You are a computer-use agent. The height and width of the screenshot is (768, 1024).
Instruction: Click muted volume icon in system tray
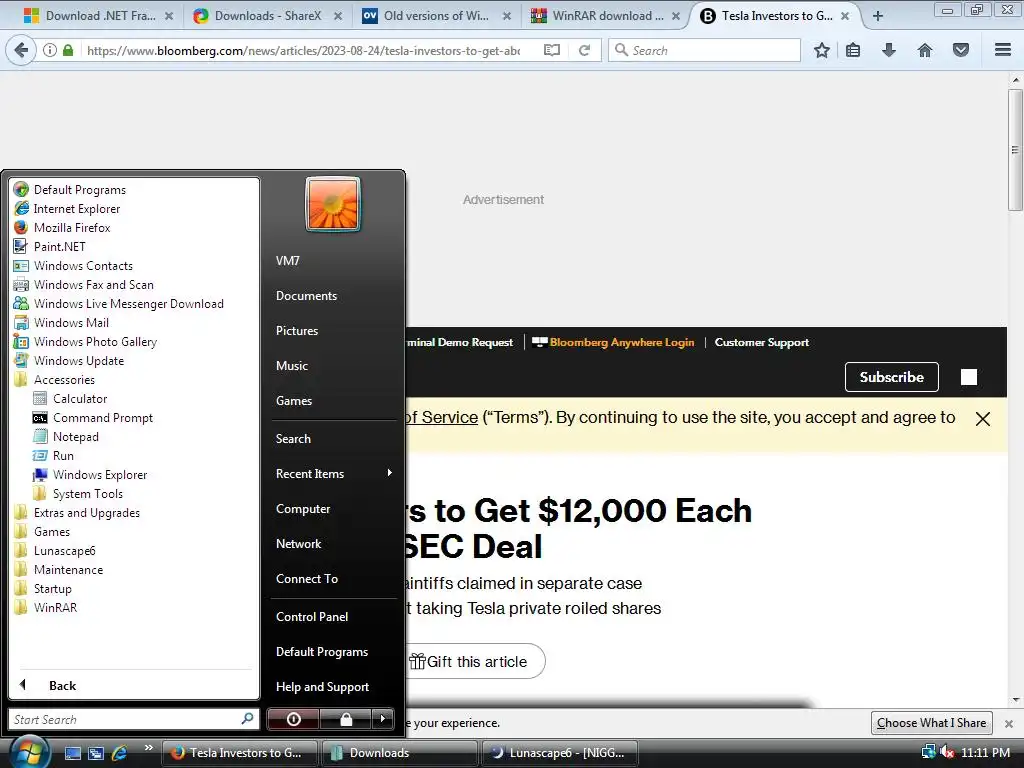(x=946, y=752)
